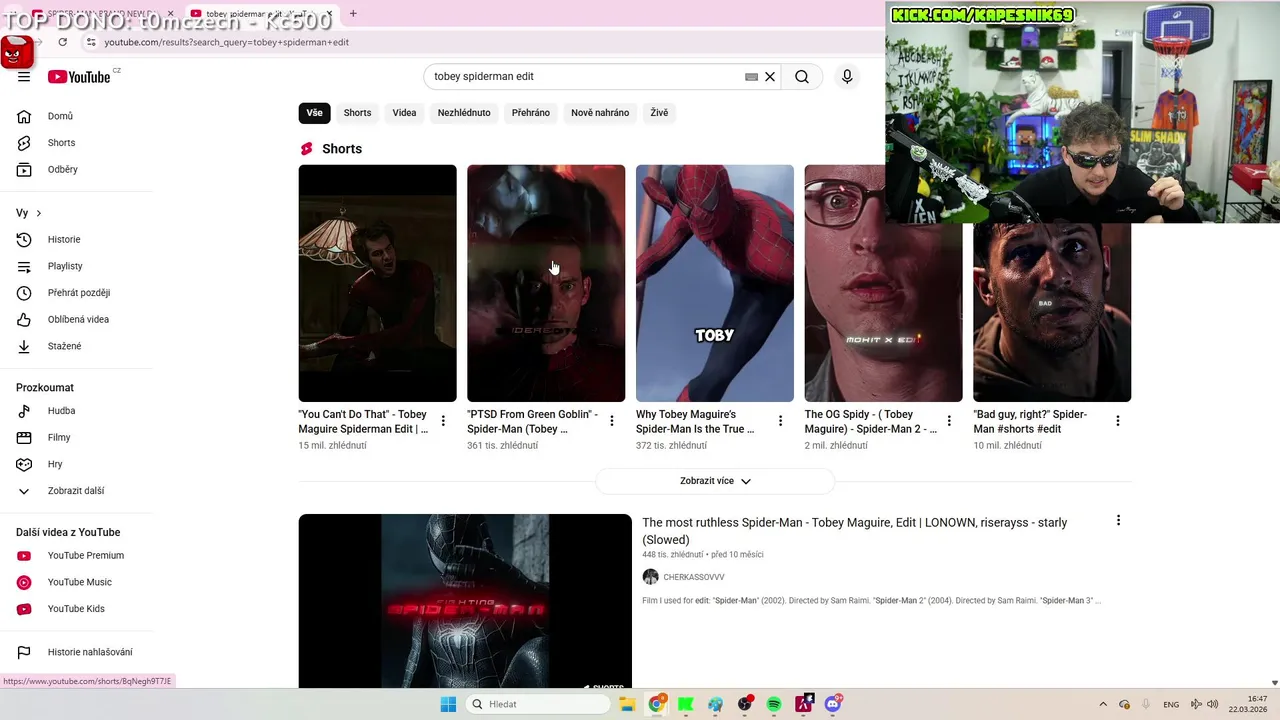Open the YouTube hamburger guide menu
1280x720 pixels.
(24, 77)
